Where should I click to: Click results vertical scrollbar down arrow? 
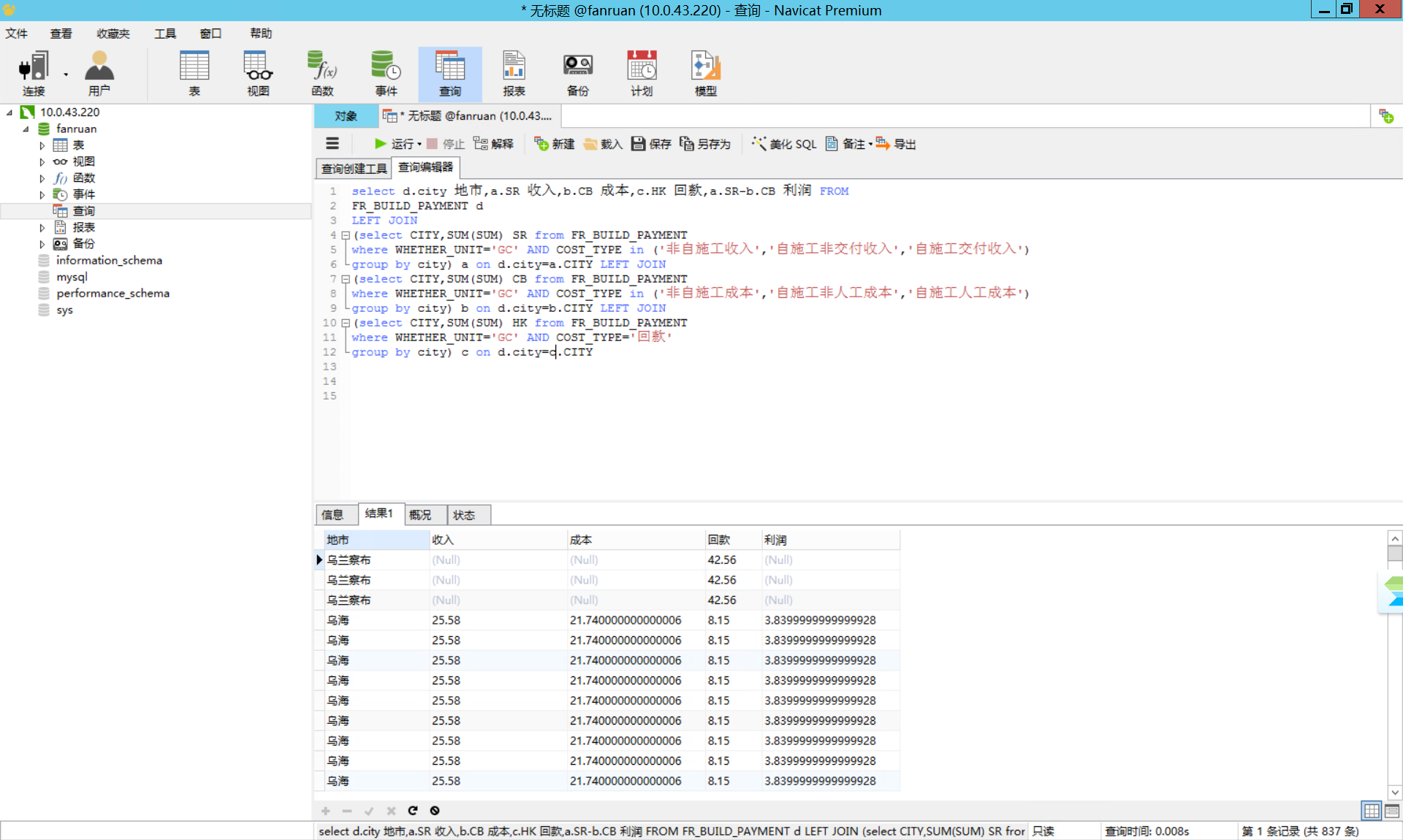(x=1395, y=793)
